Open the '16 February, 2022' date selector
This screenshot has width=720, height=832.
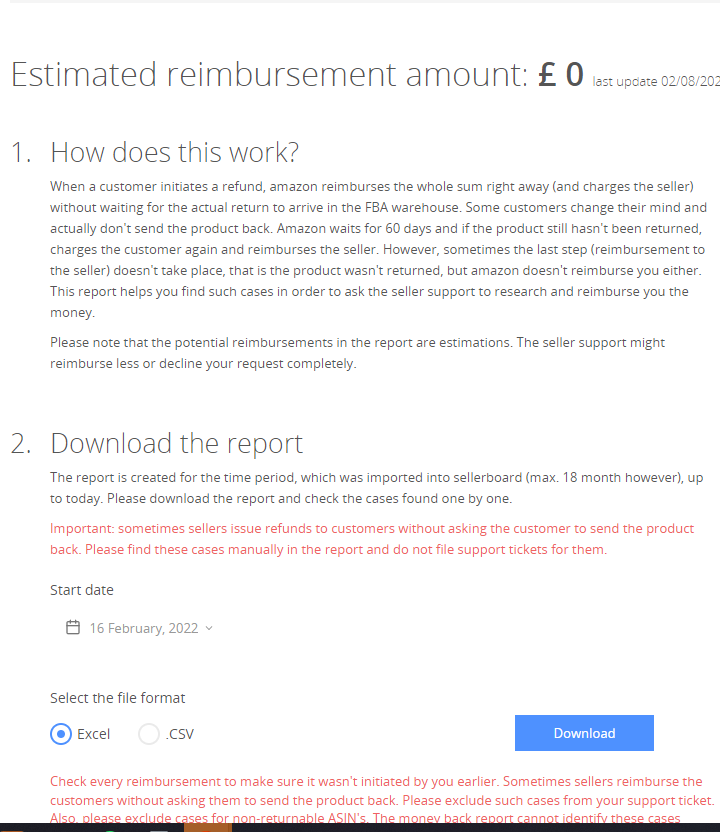click(145, 627)
